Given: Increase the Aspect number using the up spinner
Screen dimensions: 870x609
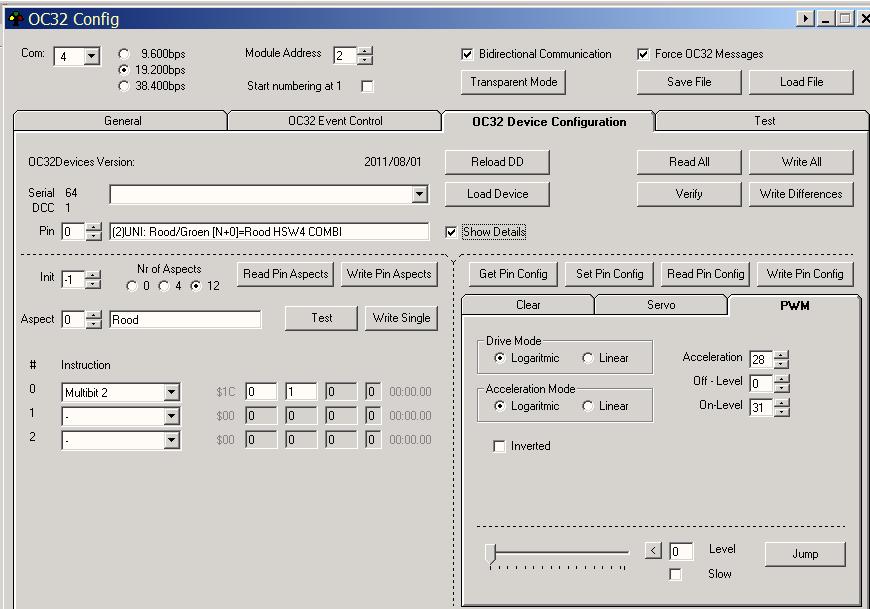Looking at the screenshot, I should [x=94, y=315].
